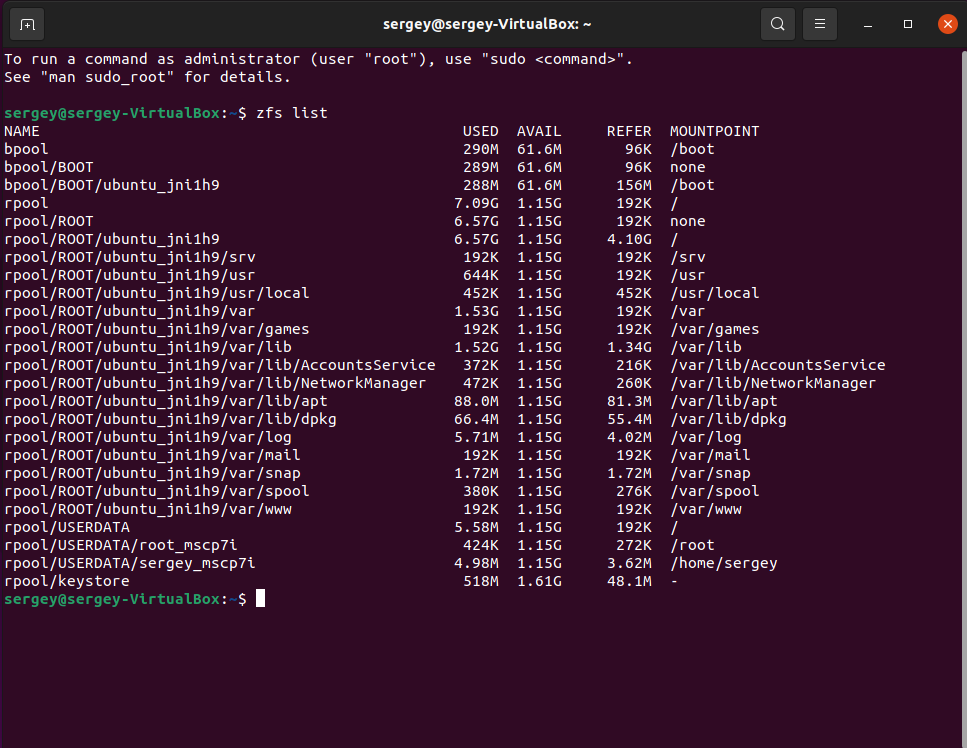Click the 'See "man sudo_root" for details.' line
Screen dimensions: 967x748
[x=147, y=77]
